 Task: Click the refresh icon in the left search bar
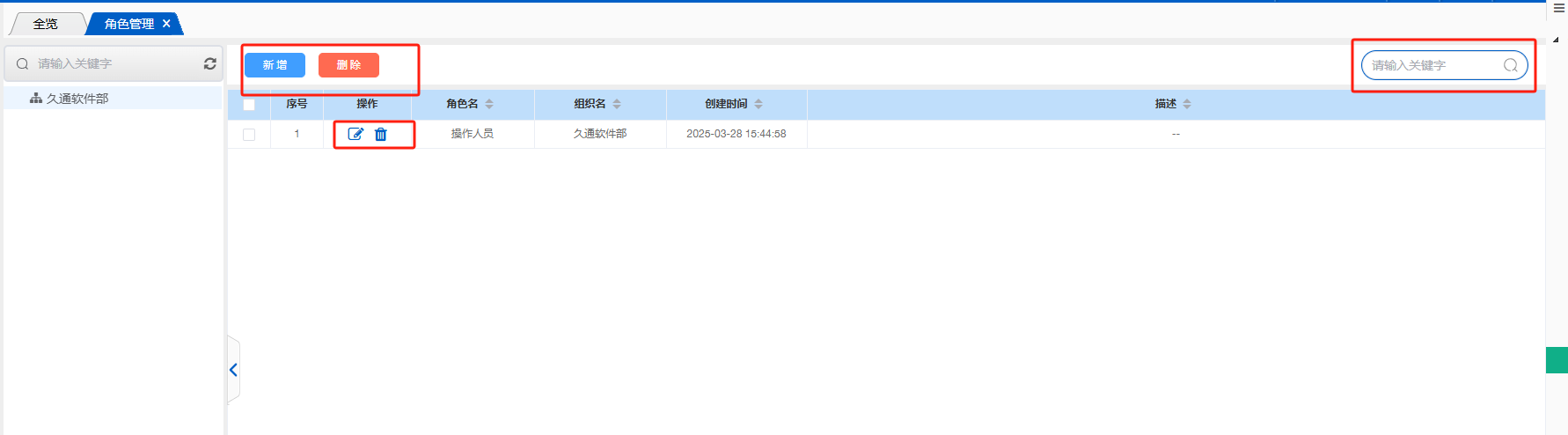[210, 63]
